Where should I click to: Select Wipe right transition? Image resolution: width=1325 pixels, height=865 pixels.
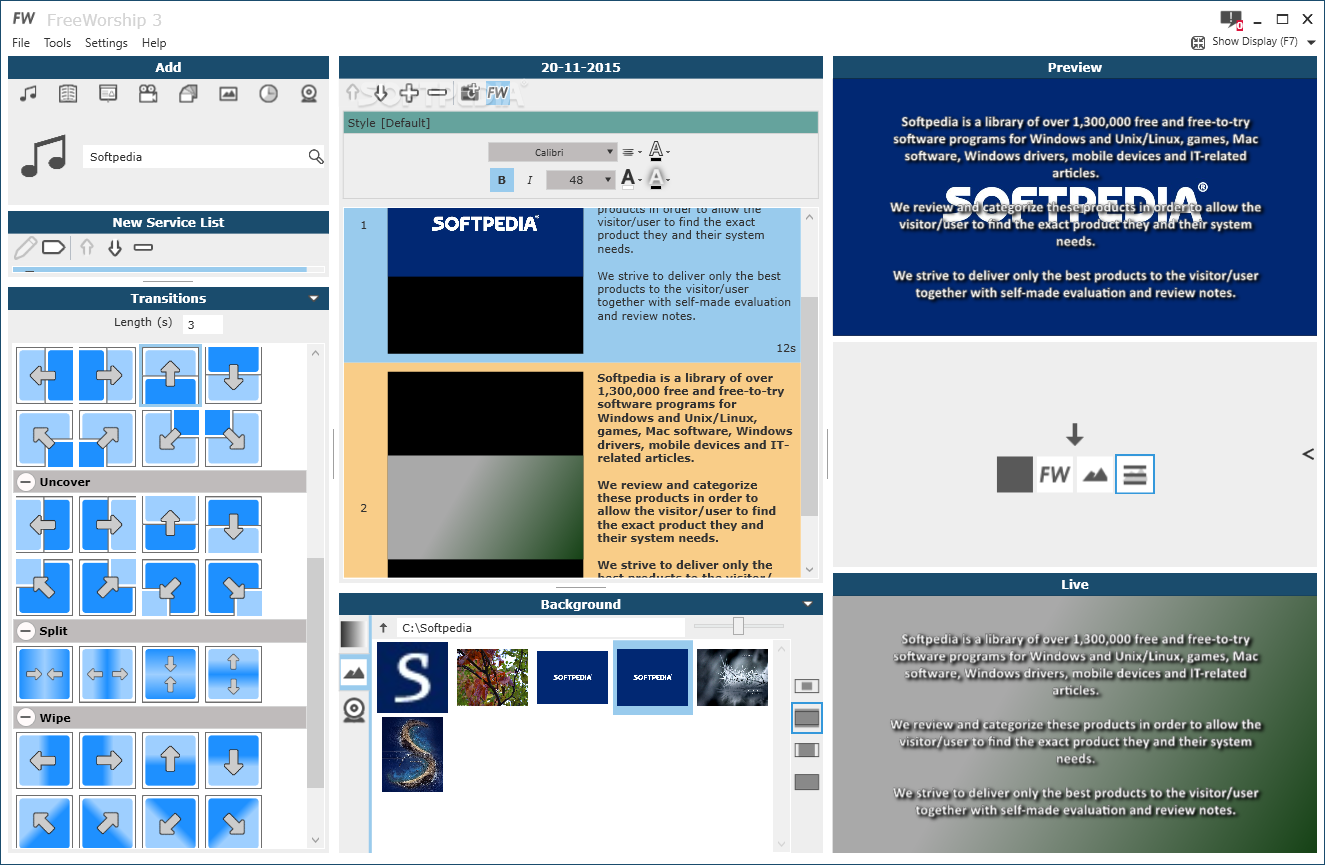pos(107,761)
